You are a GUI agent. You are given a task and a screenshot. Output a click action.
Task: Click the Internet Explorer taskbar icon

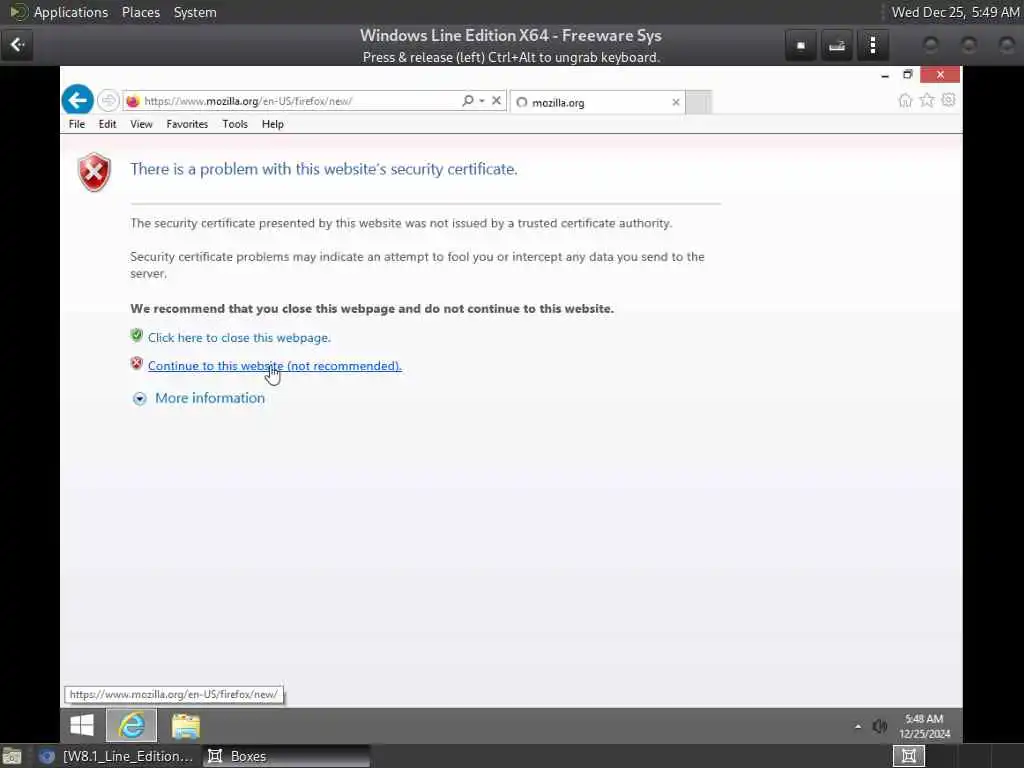click(132, 725)
